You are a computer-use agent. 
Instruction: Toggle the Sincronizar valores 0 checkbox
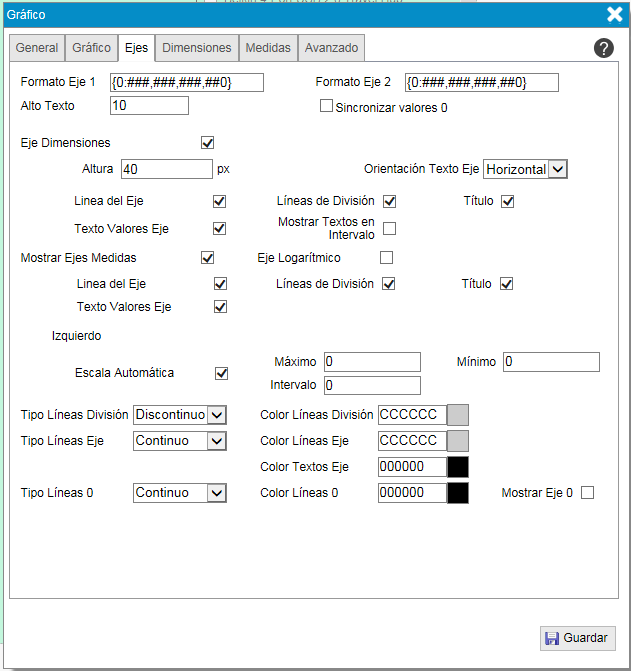pos(326,106)
